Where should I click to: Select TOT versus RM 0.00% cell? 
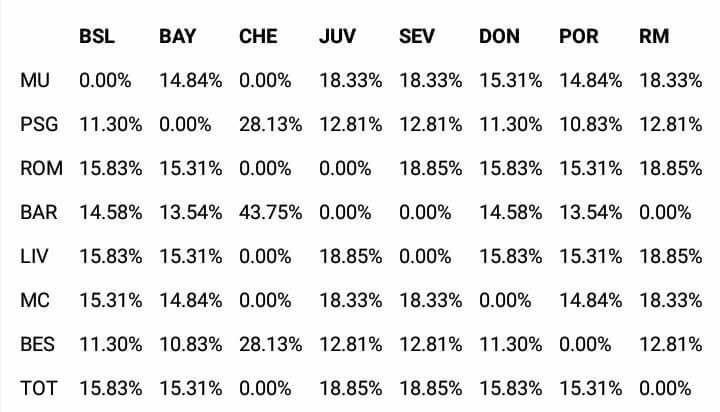(x=665, y=388)
